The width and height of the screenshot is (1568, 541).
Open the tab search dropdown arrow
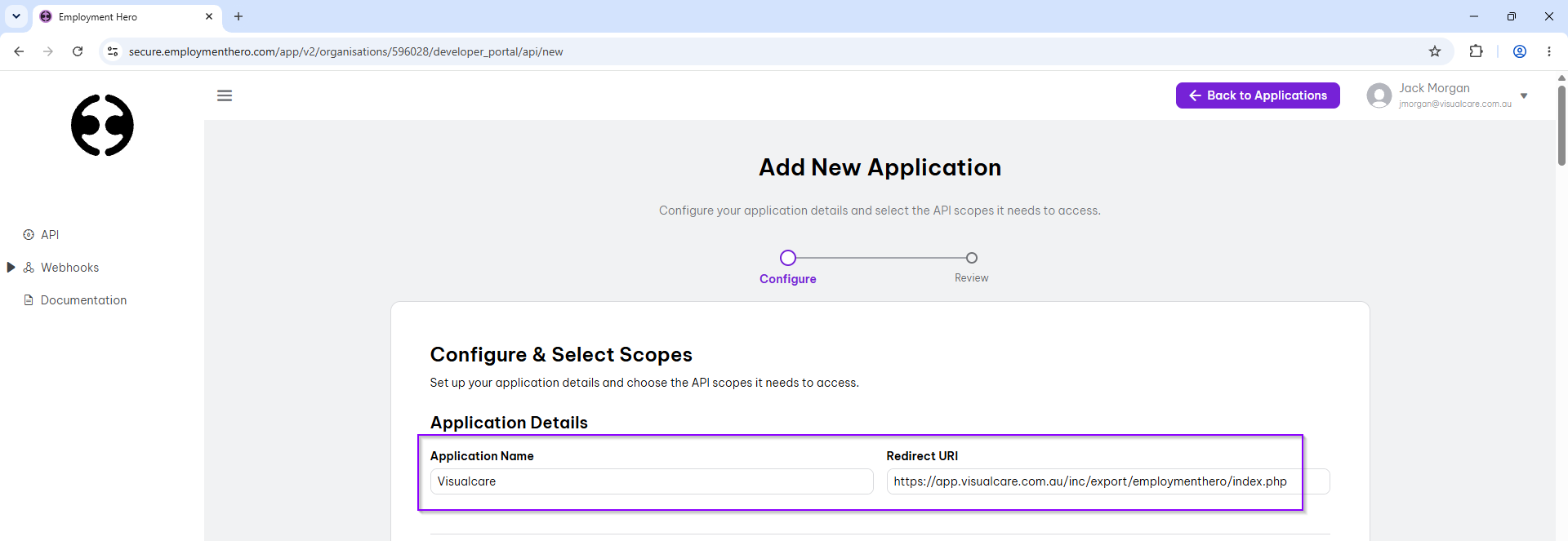16,16
